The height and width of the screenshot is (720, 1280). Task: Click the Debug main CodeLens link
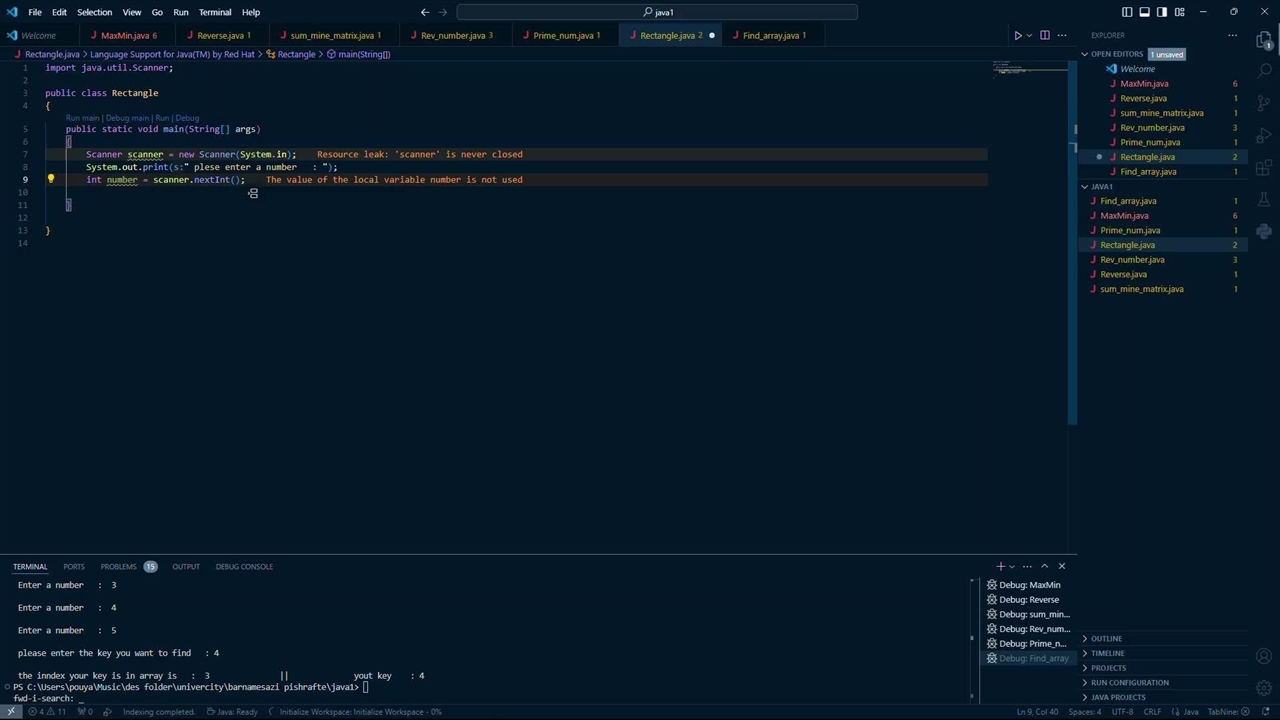(127, 118)
